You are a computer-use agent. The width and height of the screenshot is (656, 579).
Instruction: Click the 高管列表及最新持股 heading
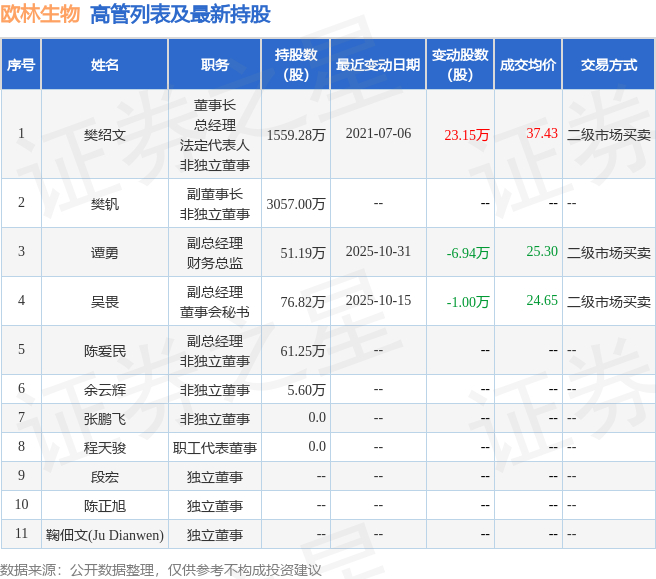180,15
